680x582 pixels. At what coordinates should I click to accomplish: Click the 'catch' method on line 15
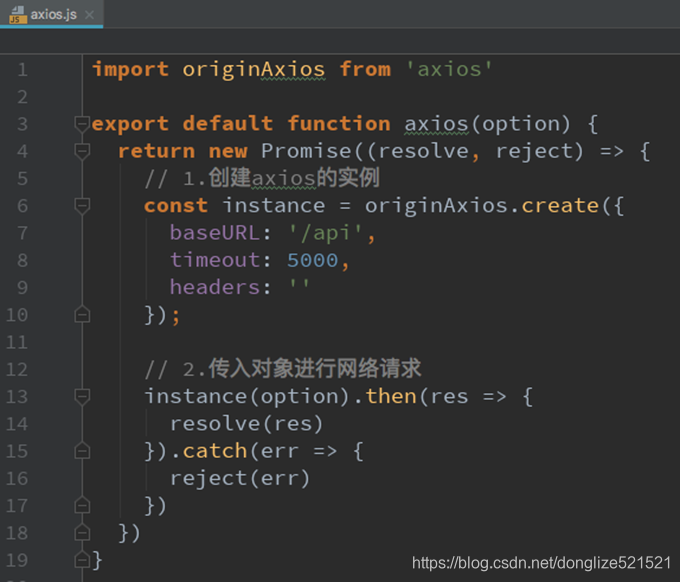(x=215, y=451)
